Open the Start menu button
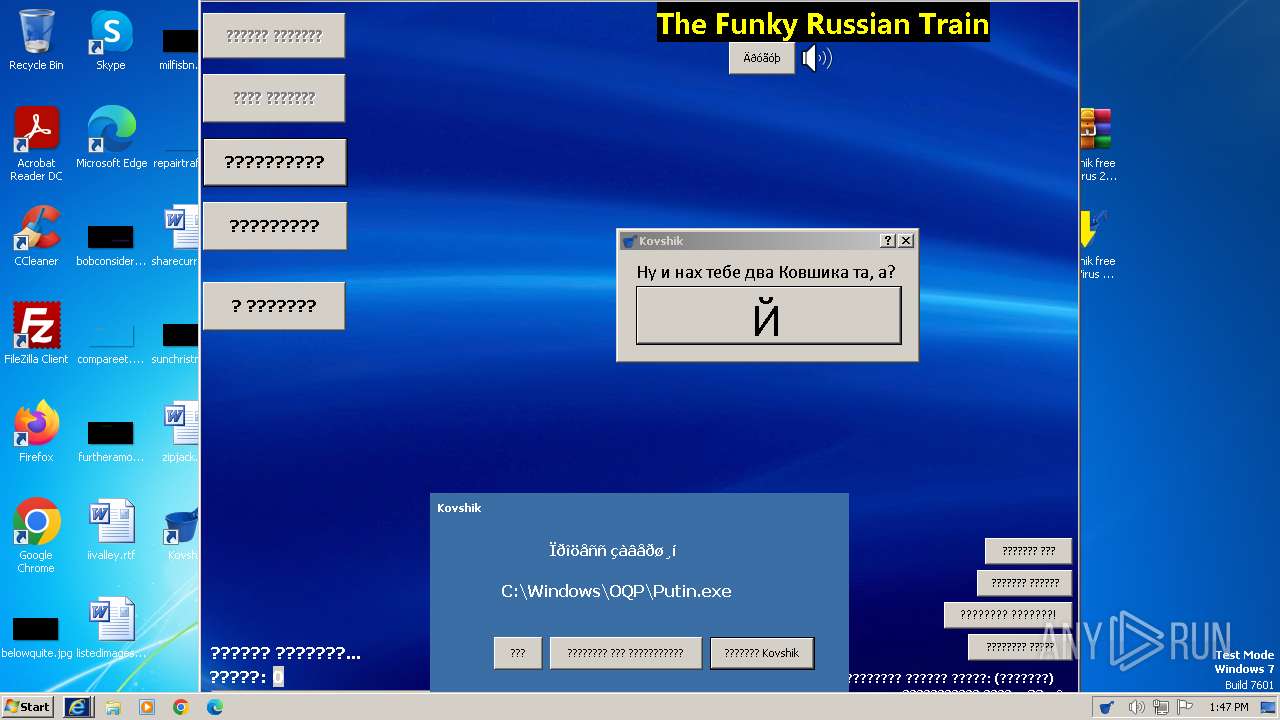Image resolution: width=1280 pixels, height=720 pixels. (27, 707)
